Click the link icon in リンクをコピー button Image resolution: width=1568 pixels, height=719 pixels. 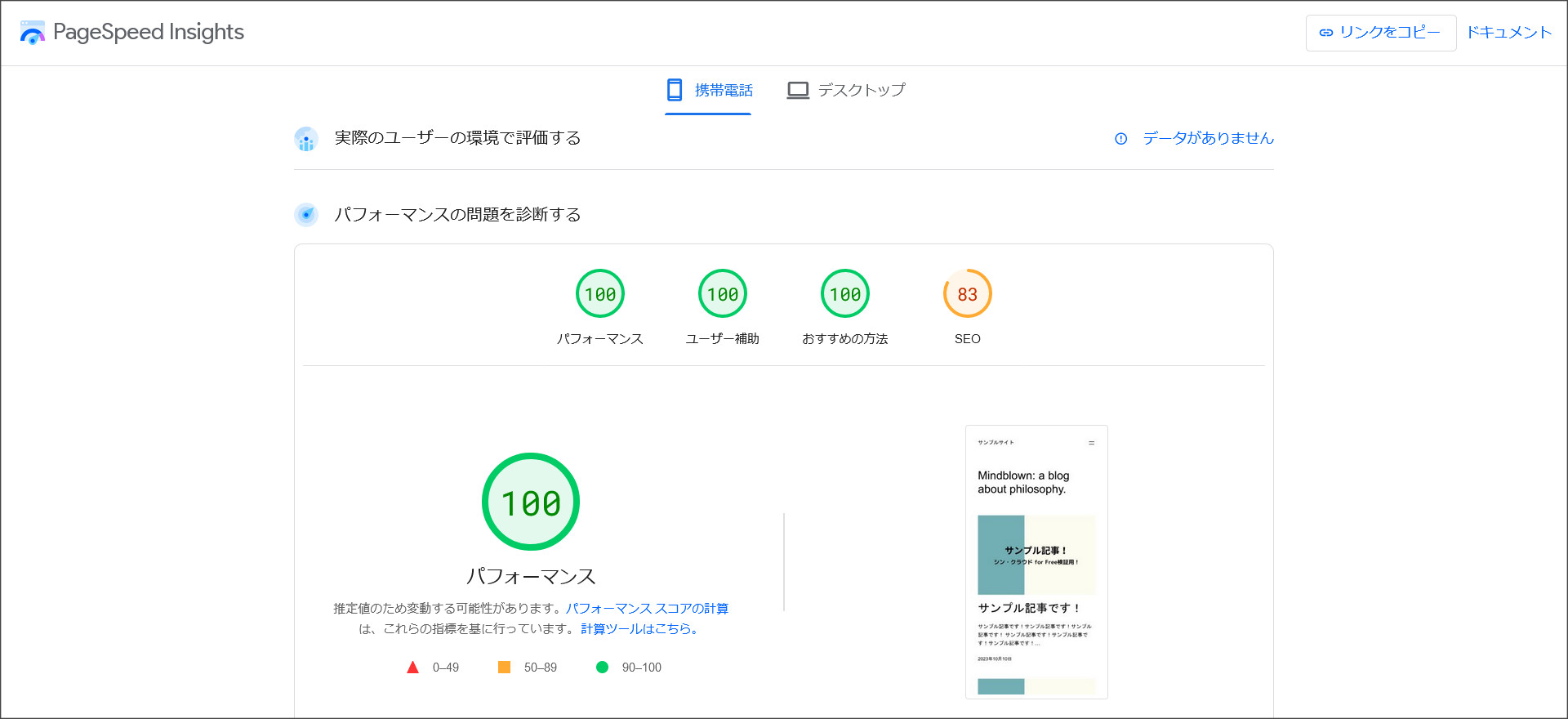(1325, 33)
